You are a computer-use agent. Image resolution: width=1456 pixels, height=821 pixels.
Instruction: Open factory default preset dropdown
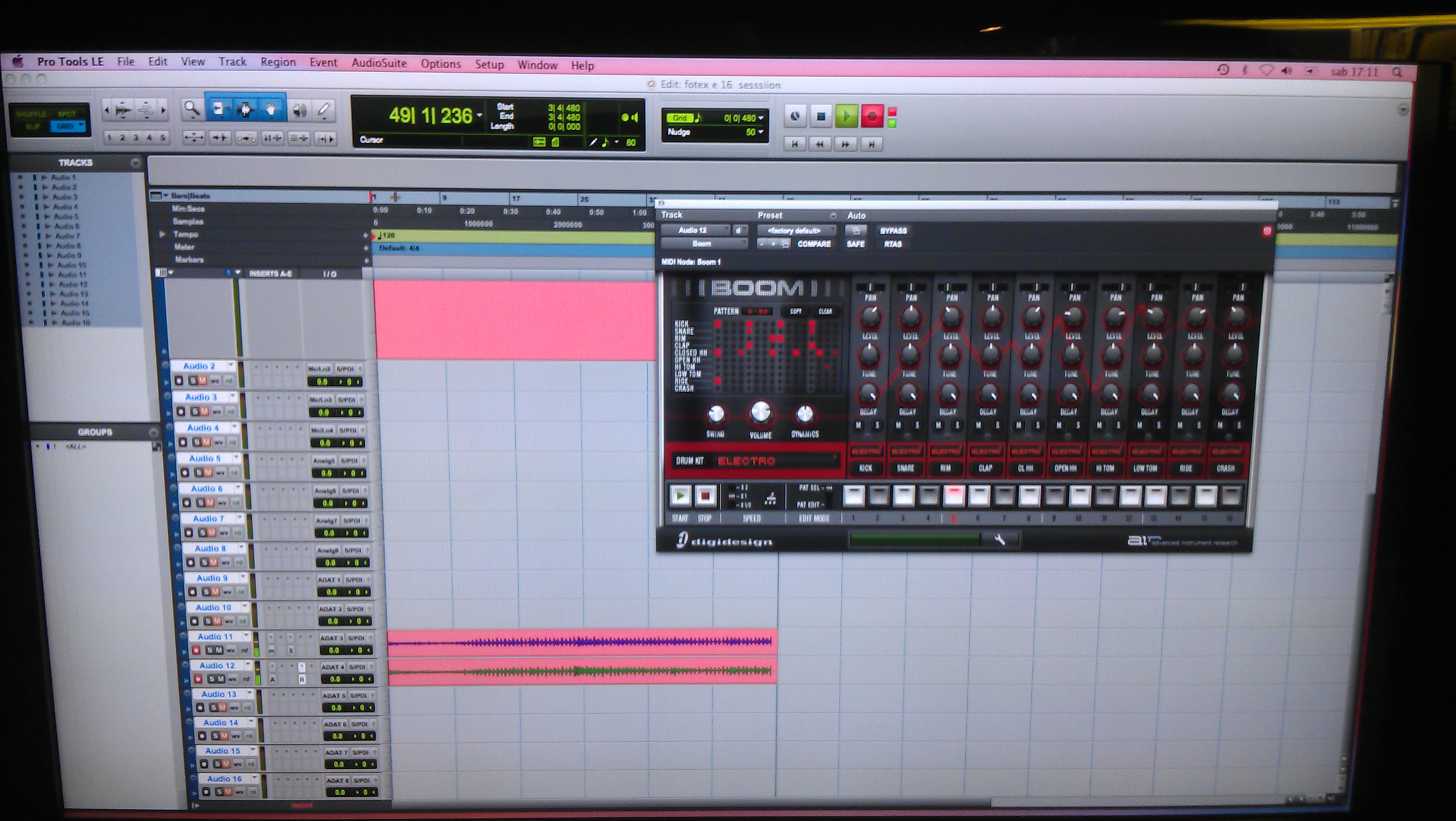(x=796, y=230)
